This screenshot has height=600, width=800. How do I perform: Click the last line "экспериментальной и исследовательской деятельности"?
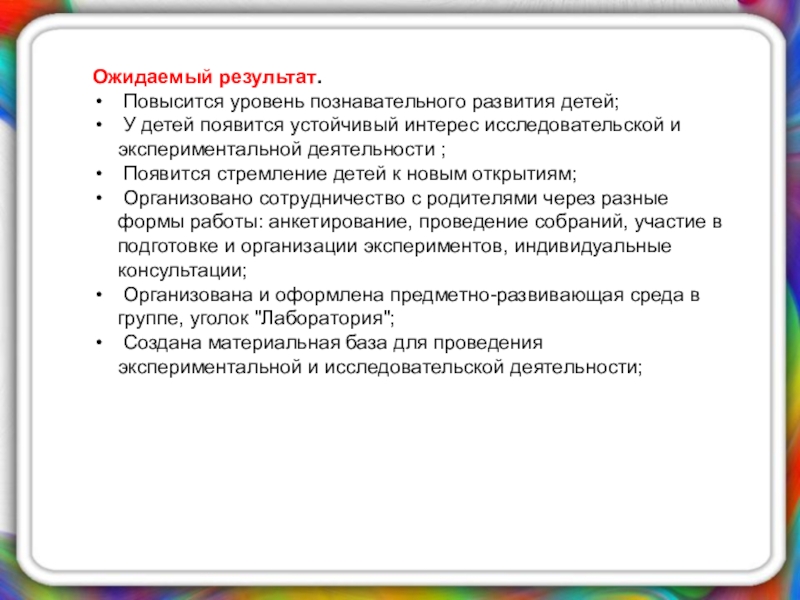378,367
